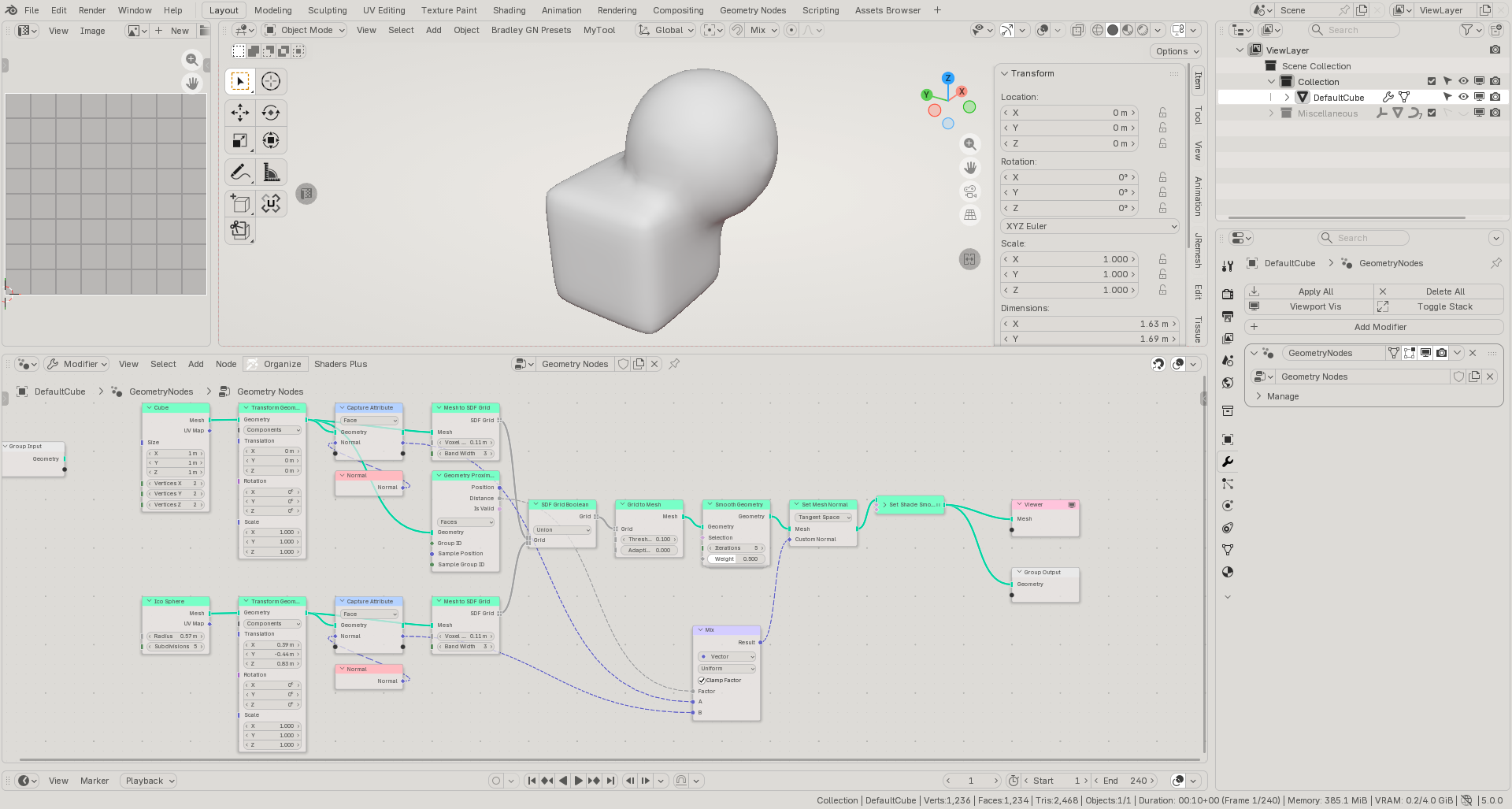Open the Object Mode dropdown
This screenshot has height=809, width=1512.
tap(305, 30)
